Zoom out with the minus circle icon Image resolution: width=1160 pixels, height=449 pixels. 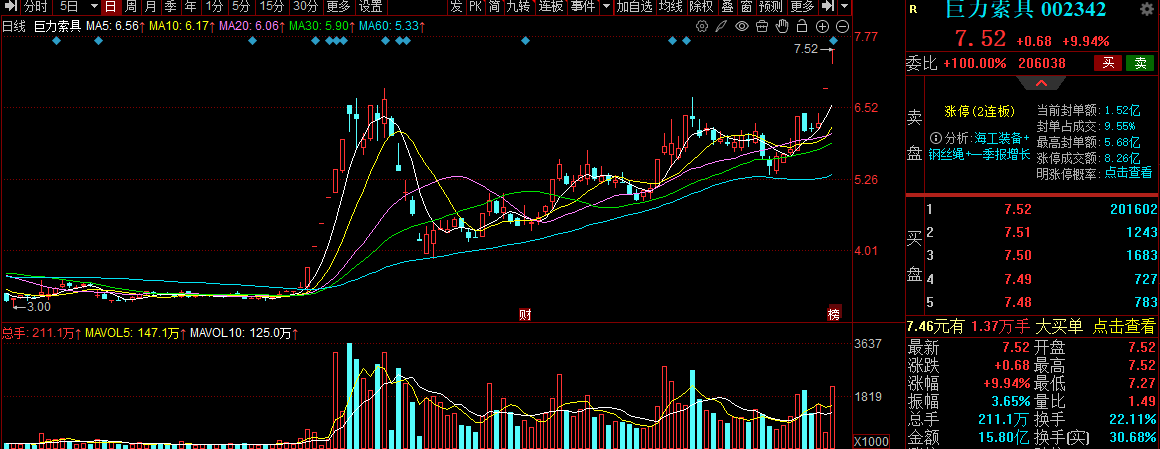[x=842, y=27]
